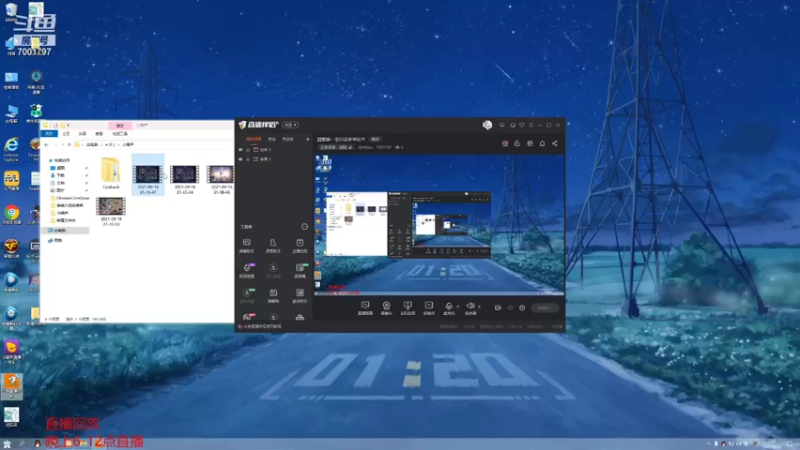Open Google Chrome desktop icon
Image resolution: width=800 pixels, height=450 pixels.
12,215
